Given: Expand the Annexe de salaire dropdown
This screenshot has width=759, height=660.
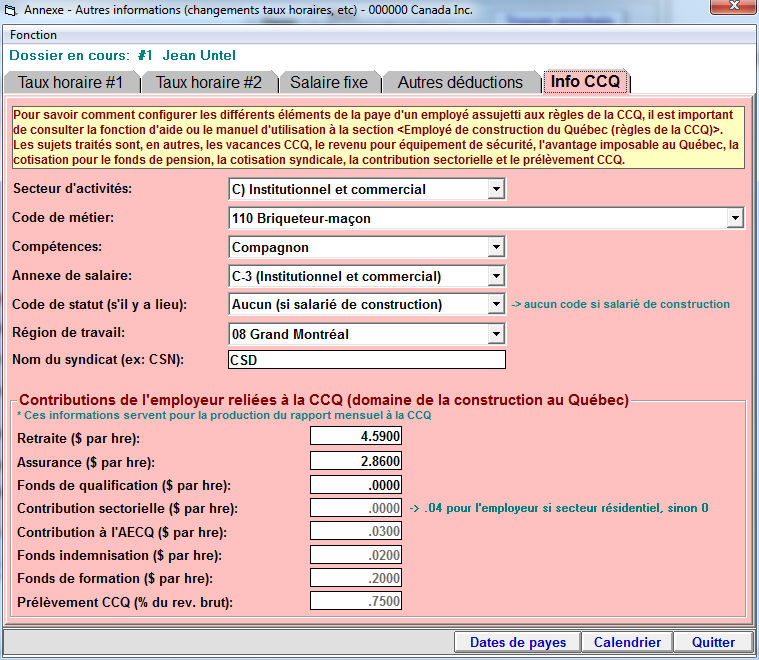Looking at the screenshot, I should [x=496, y=276].
